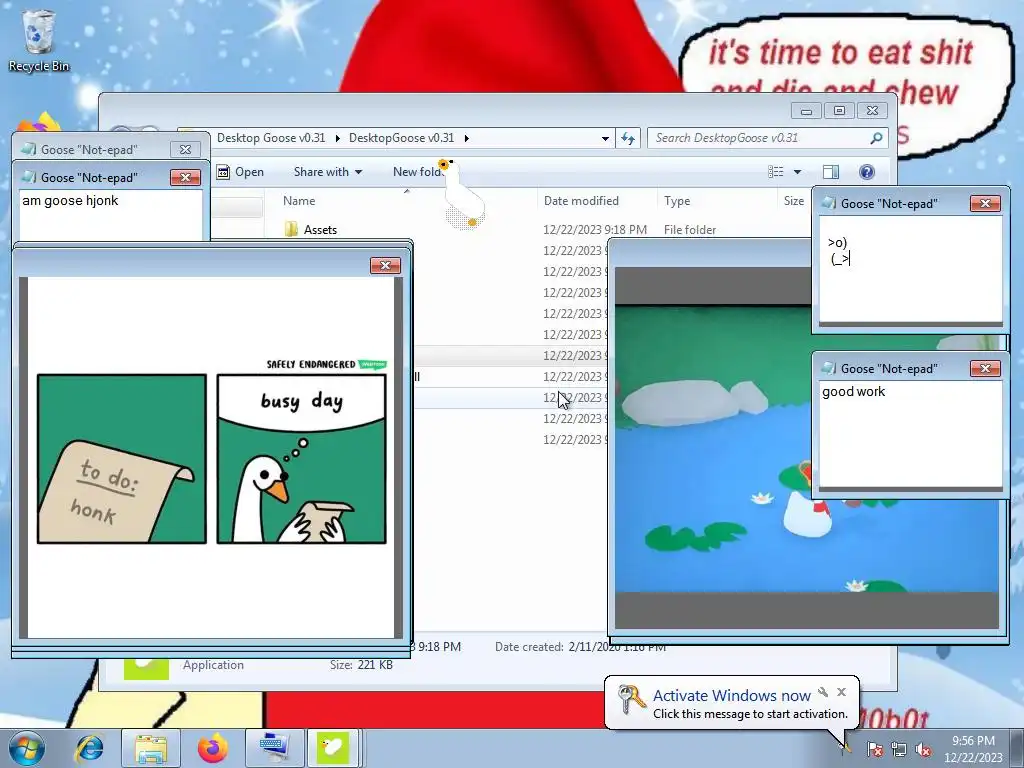Open the network tray icon

899,750
